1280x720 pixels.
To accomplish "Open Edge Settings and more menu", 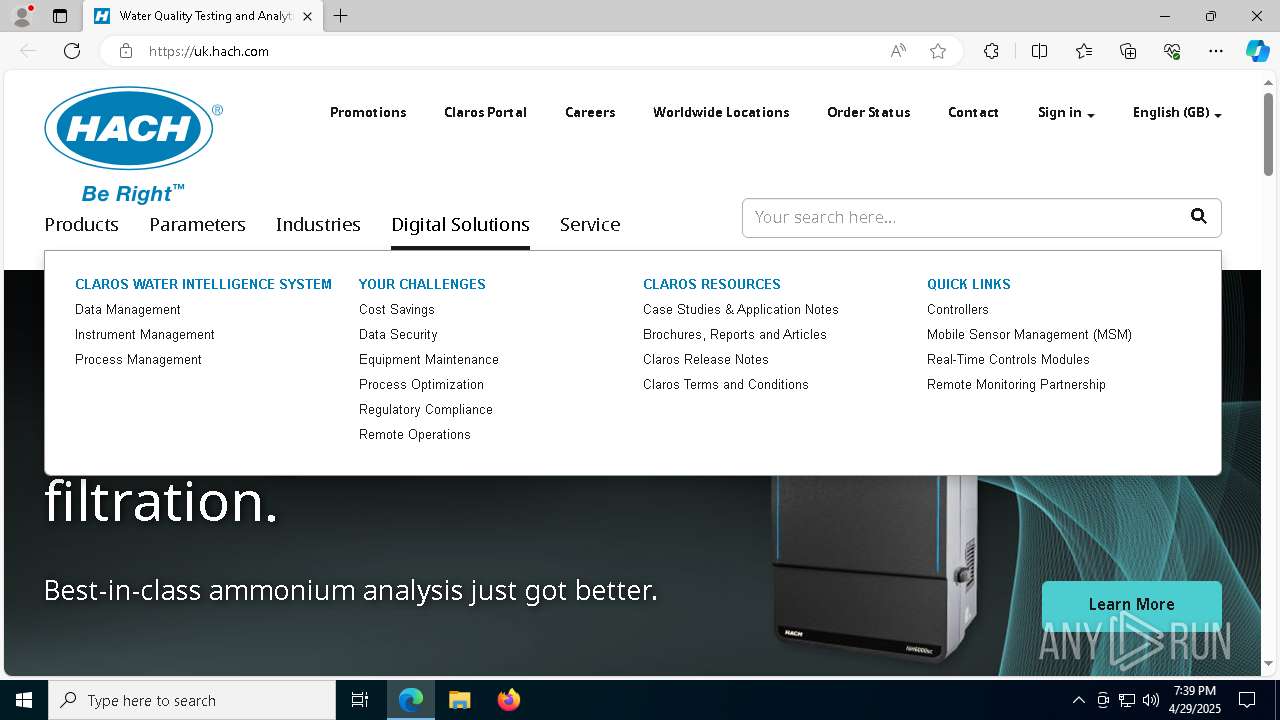I will click(1216, 51).
